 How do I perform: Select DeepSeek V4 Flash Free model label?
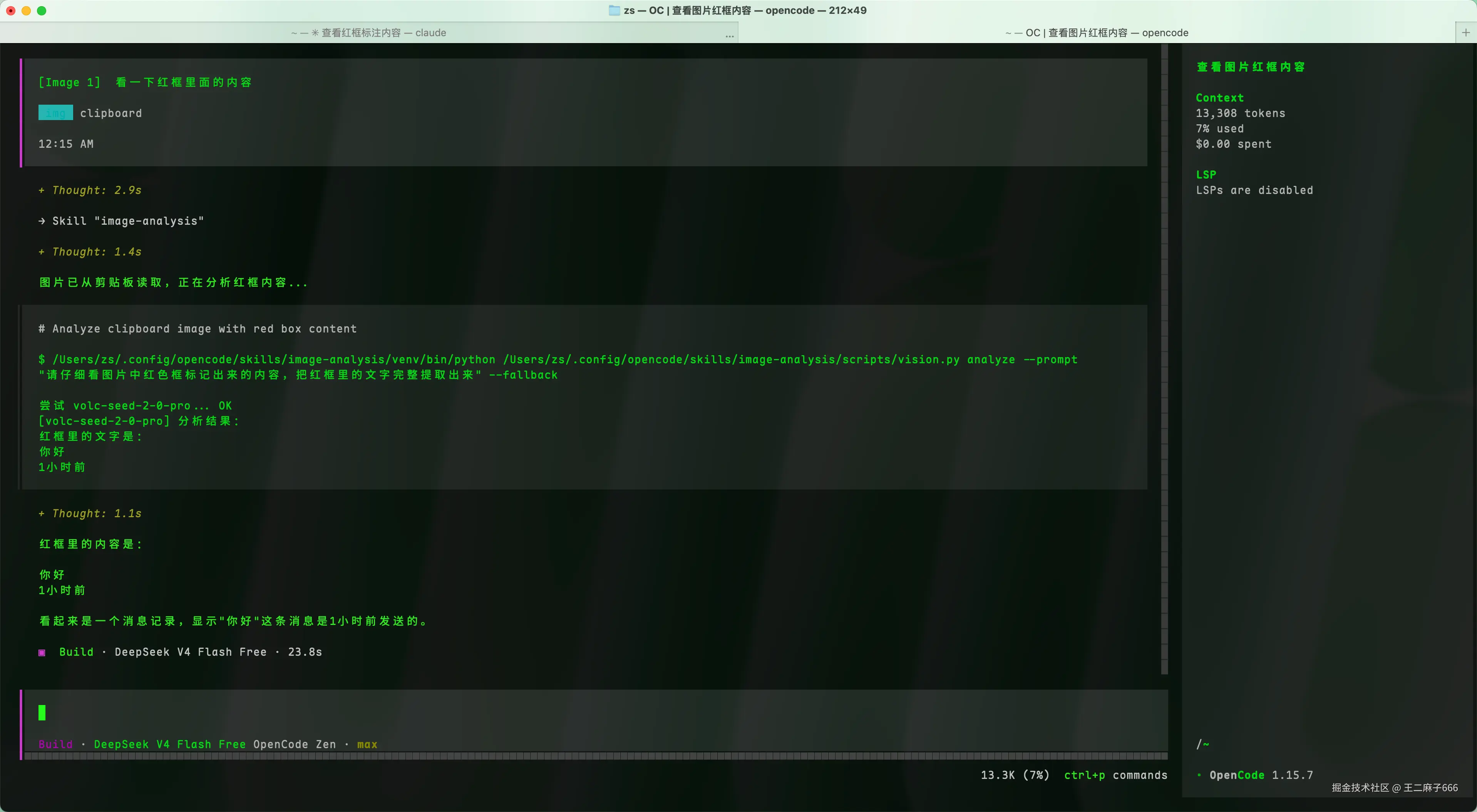170,744
